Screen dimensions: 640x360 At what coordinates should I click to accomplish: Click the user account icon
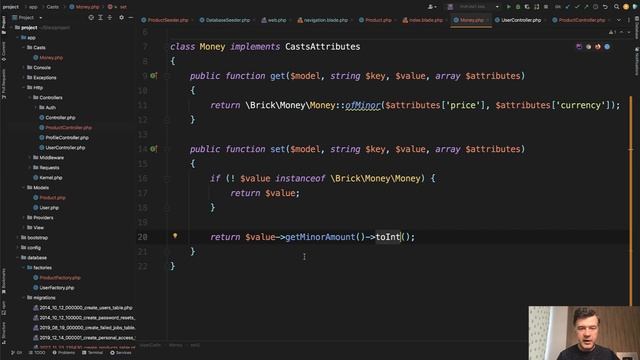click(431, 7)
